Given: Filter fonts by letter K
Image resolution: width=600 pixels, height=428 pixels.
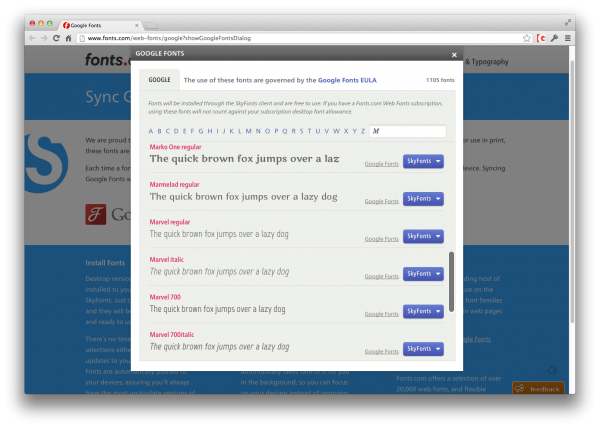Looking at the screenshot, I should click(232, 131).
